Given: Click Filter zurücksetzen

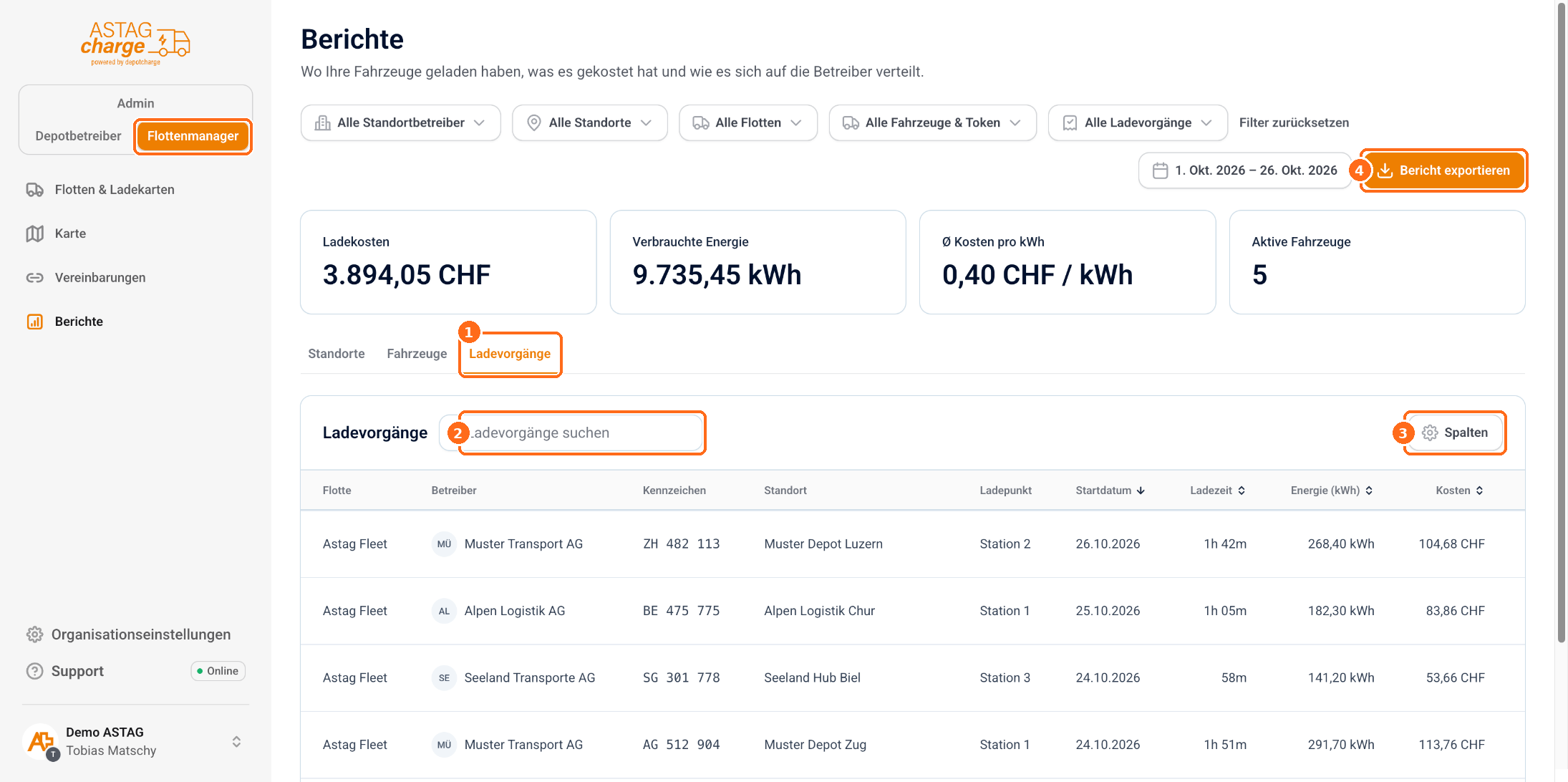Looking at the screenshot, I should [1294, 123].
